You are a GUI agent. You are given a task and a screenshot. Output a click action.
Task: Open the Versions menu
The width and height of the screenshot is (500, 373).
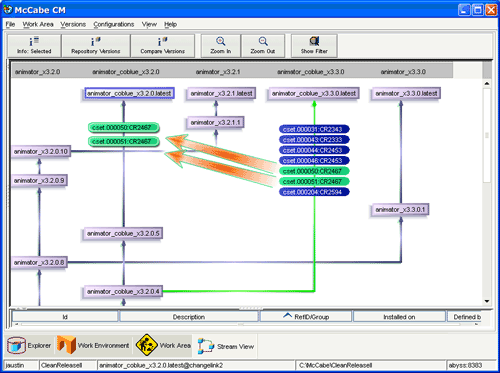[x=73, y=24]
